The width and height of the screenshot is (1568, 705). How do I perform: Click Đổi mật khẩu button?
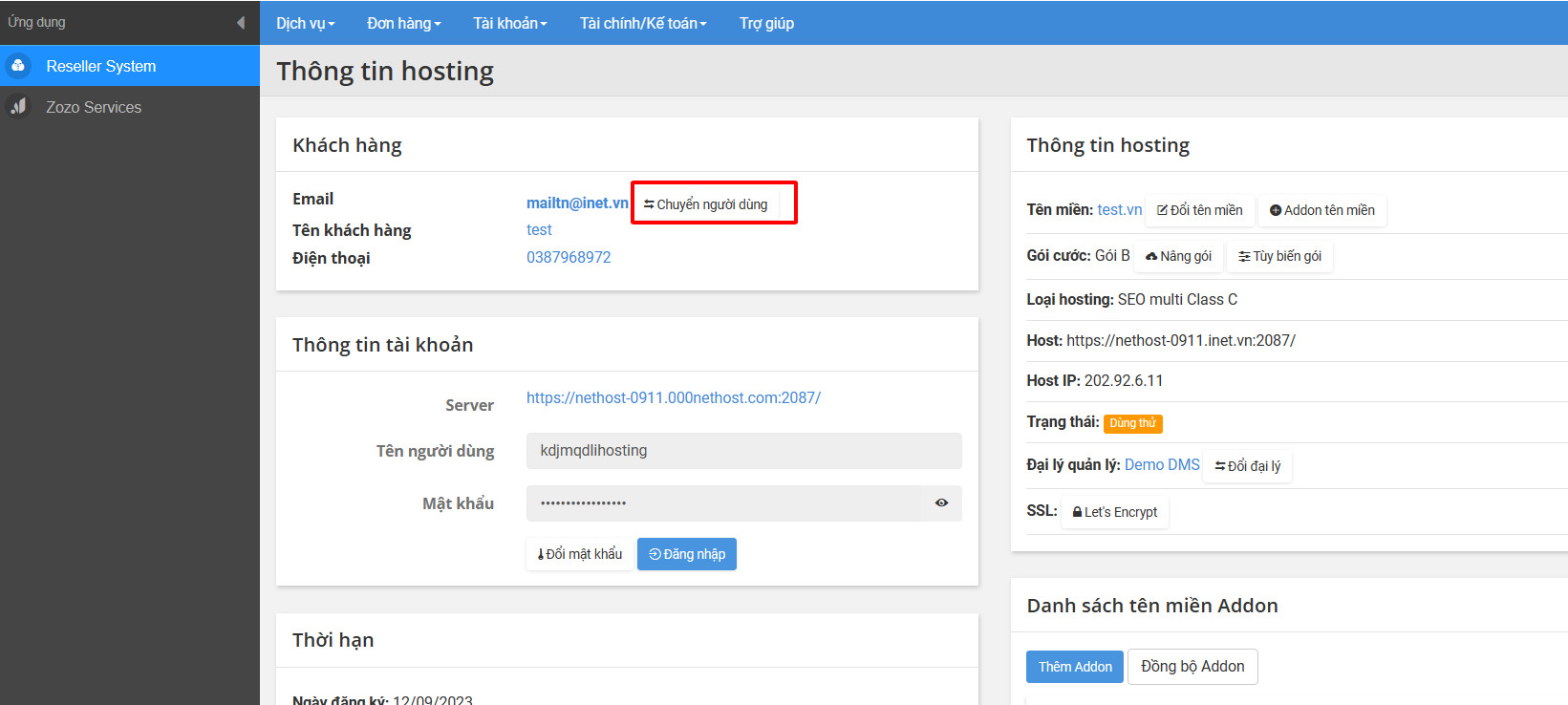pos(579,554)
